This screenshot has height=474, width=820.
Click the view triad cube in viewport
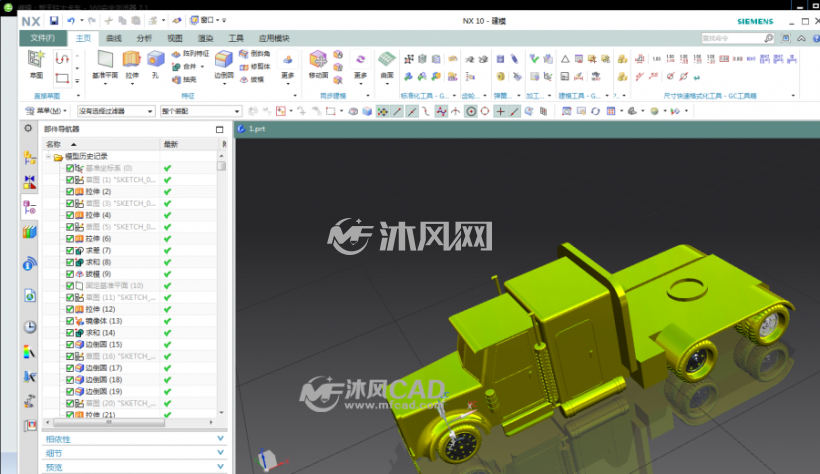coord(268,459)
